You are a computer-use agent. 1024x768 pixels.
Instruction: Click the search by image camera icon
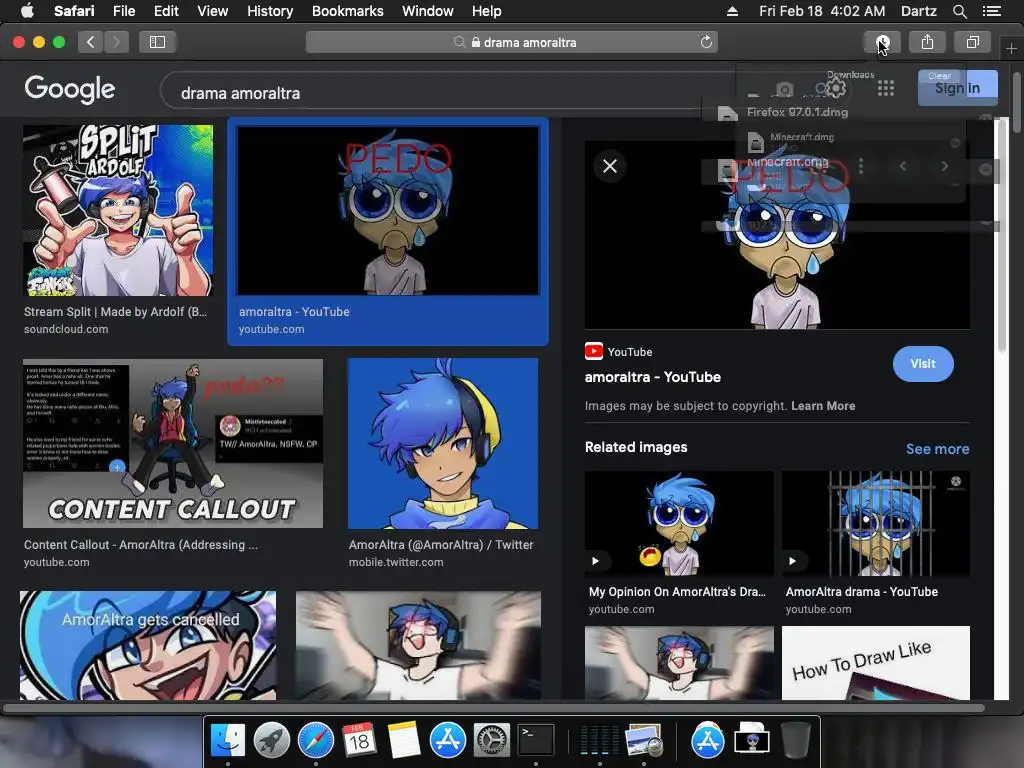[784, 89]
